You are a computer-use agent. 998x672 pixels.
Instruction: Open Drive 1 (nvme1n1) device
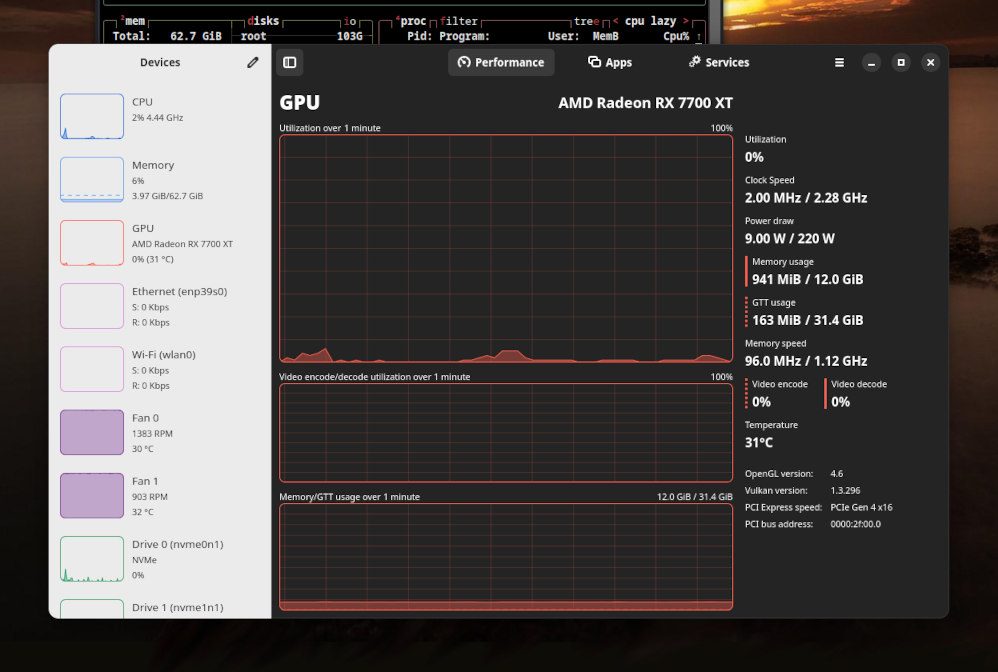160,606
